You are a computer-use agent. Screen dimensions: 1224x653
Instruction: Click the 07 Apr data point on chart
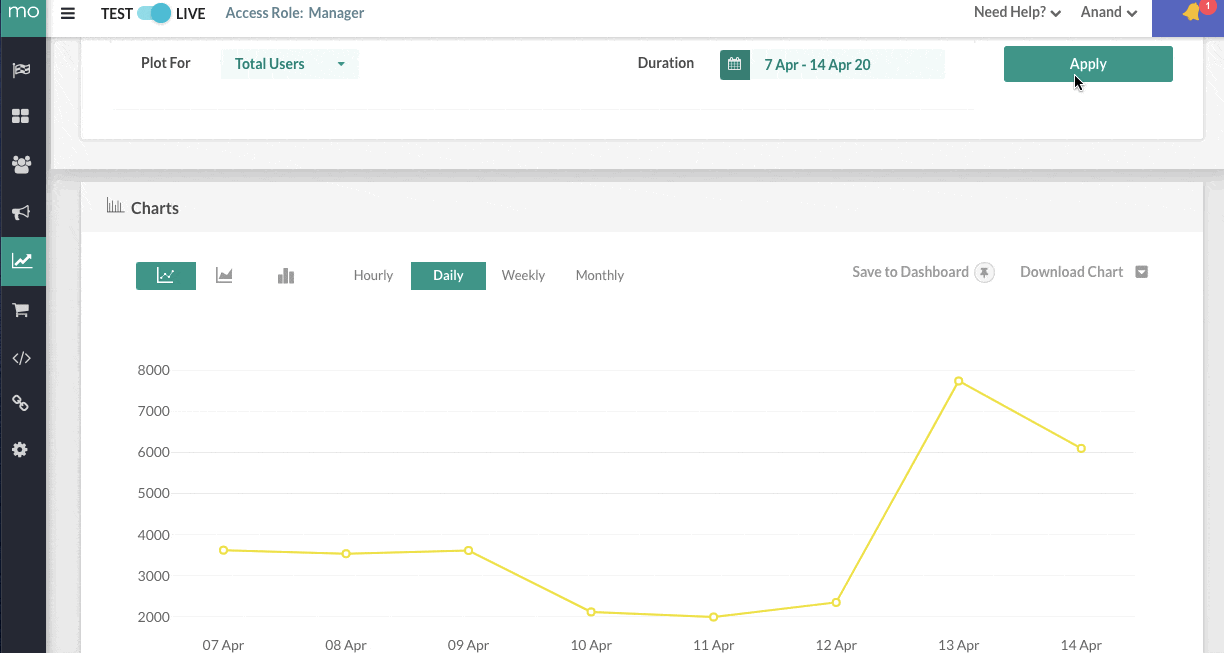click(x=223, y=550)
